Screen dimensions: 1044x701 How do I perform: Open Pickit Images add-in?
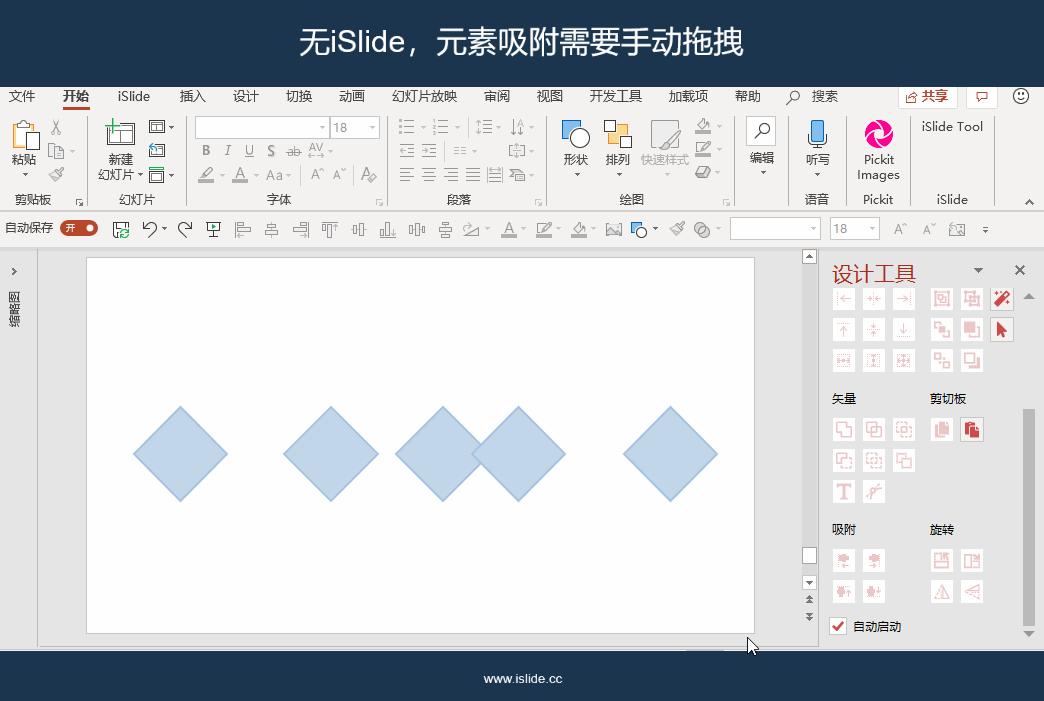[878, 150]
